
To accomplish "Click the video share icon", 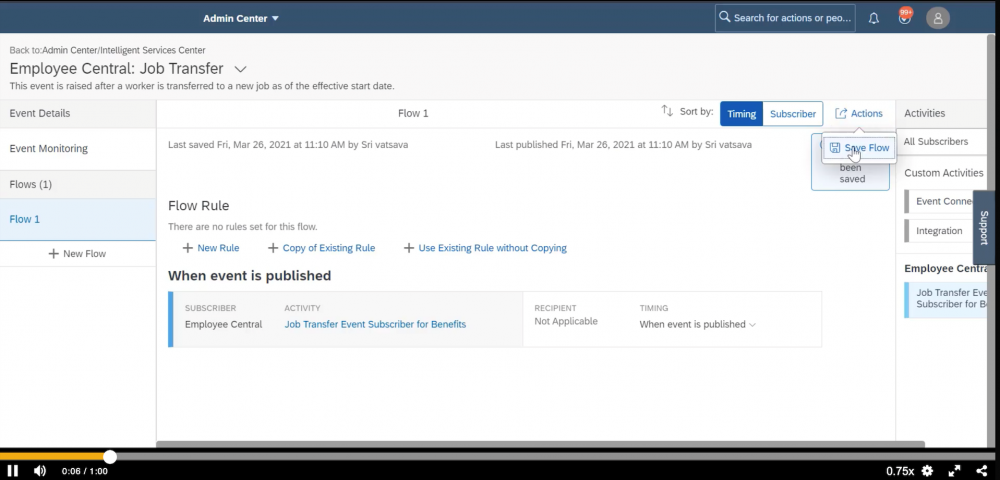I will tap(982, 471).
